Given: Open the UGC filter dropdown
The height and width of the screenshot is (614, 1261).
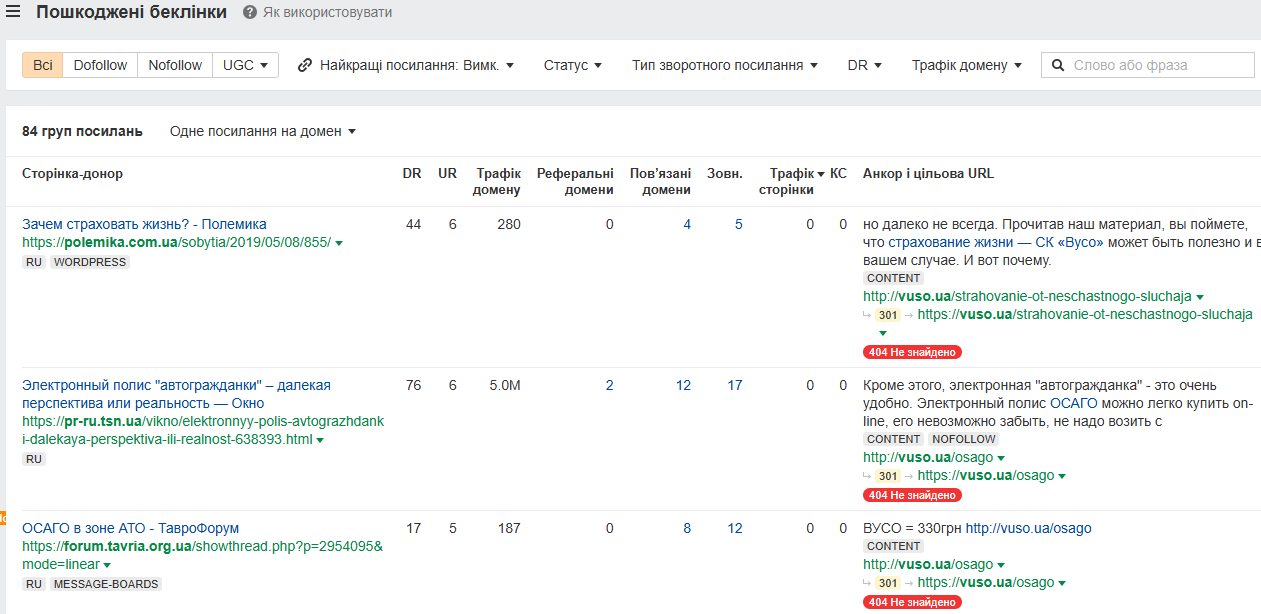Looking at the screenshot, I should click(245, 65).
